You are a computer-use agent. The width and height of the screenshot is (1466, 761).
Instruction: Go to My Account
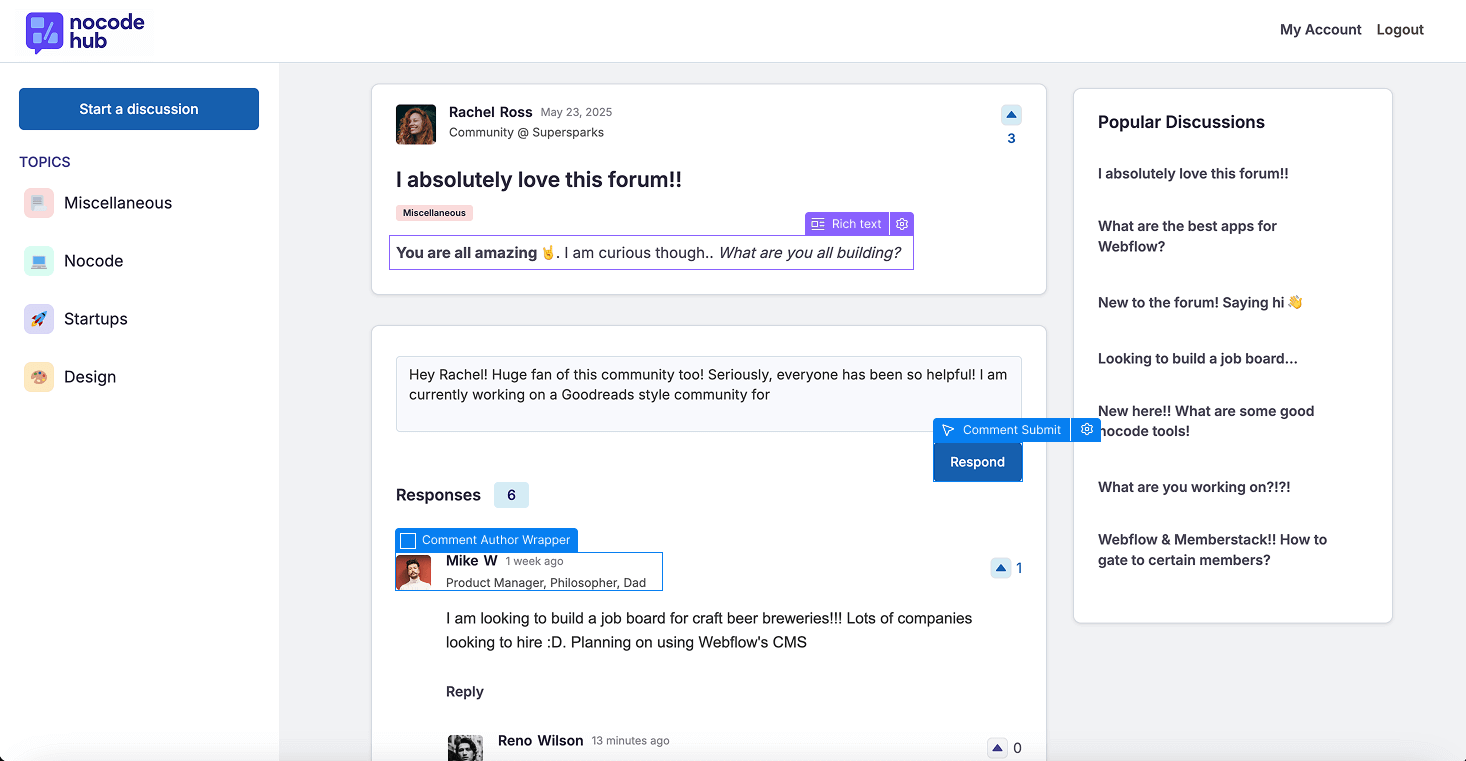click(x=1320, y=30)
